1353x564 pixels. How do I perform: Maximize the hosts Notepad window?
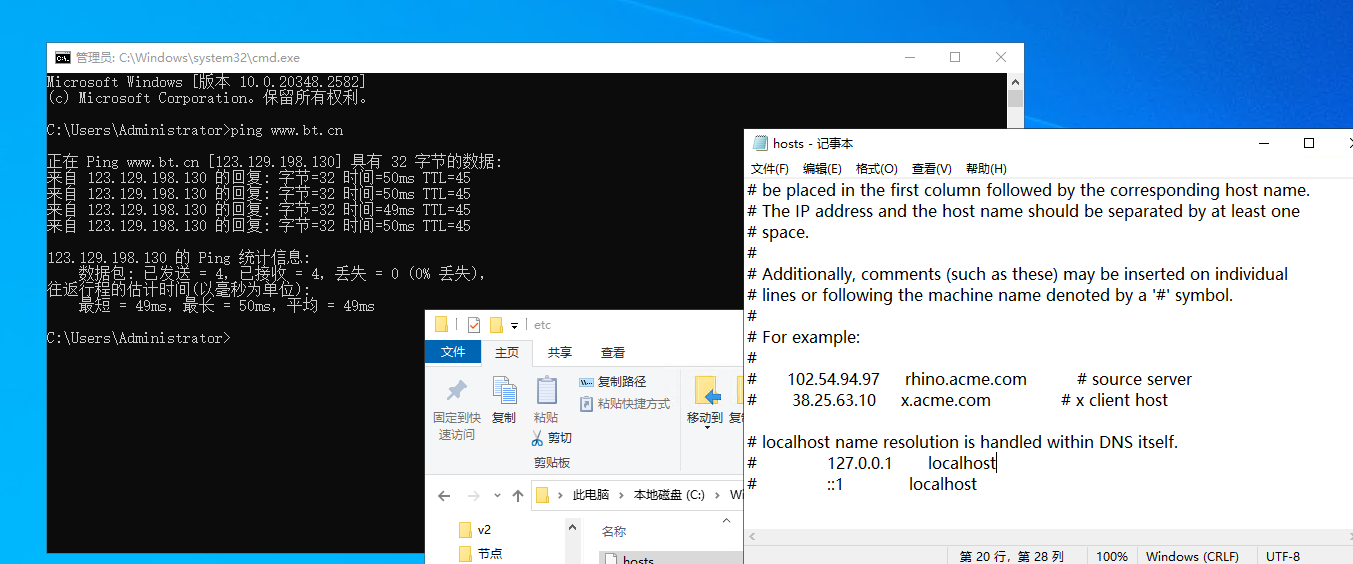1309,144
